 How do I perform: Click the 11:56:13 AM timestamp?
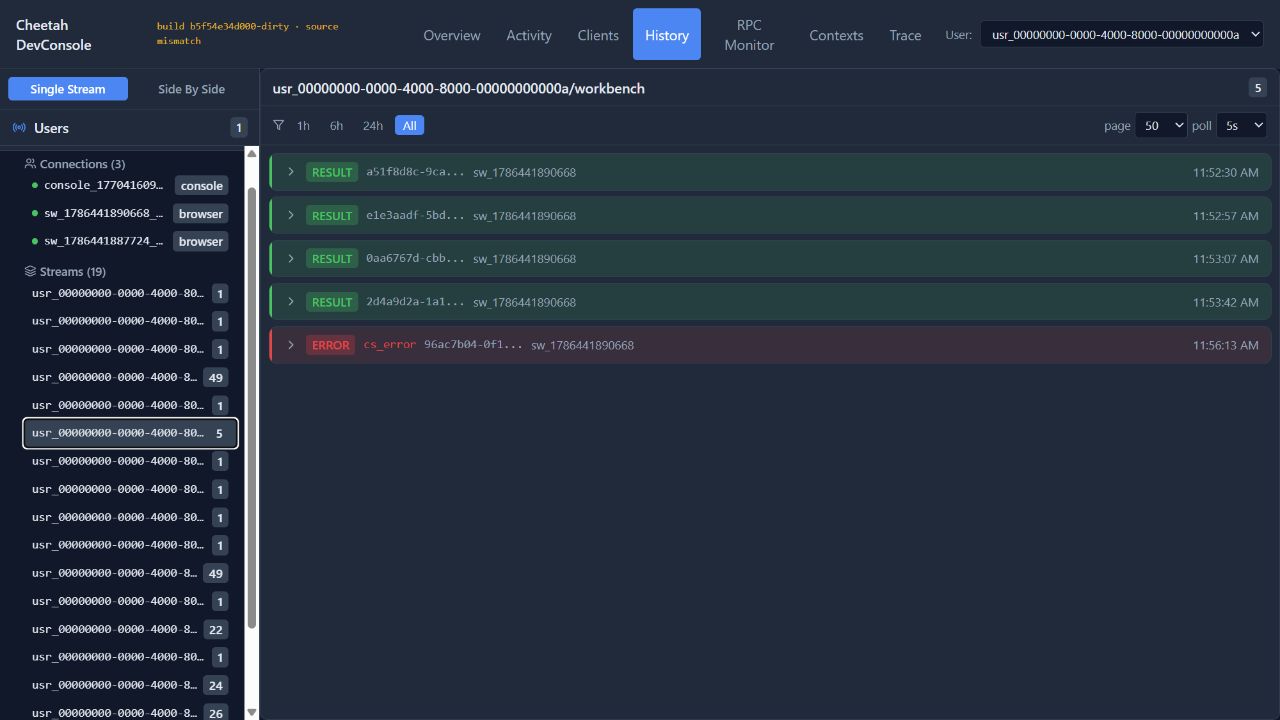click(1225, 345)
